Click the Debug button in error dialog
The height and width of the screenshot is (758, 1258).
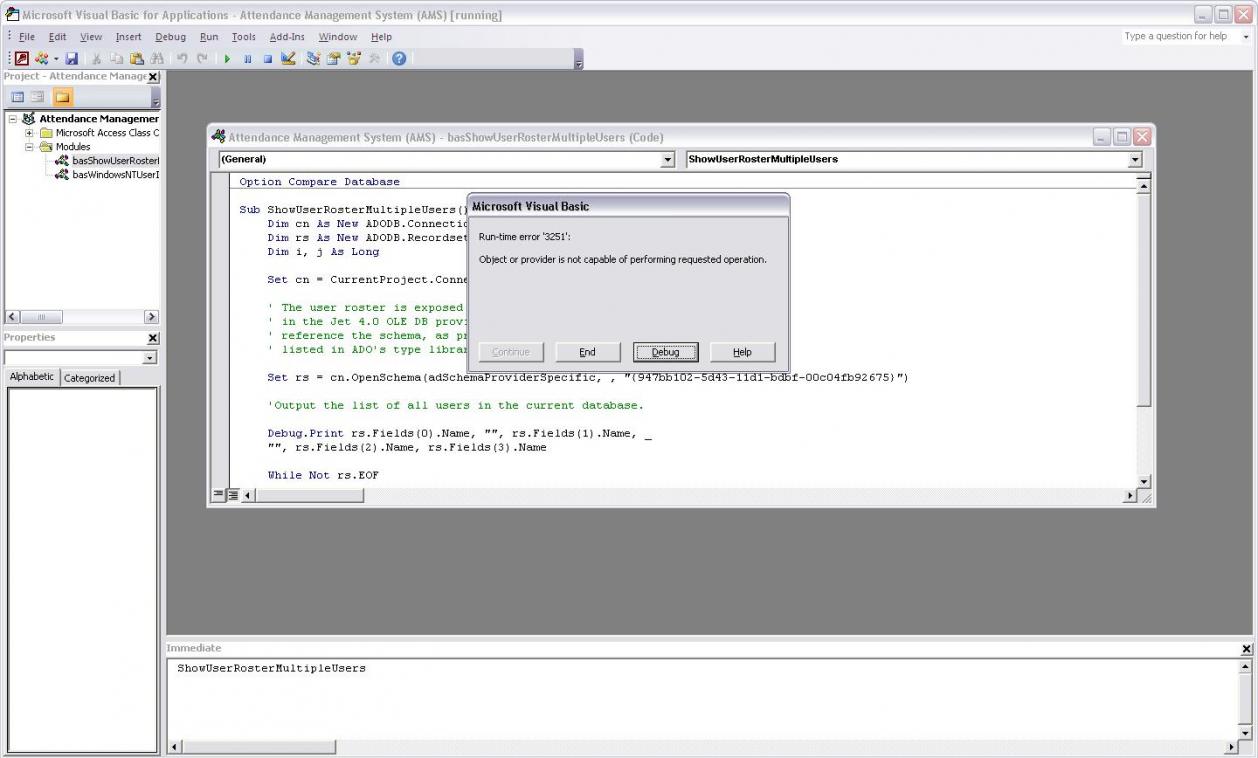(665, 352)
